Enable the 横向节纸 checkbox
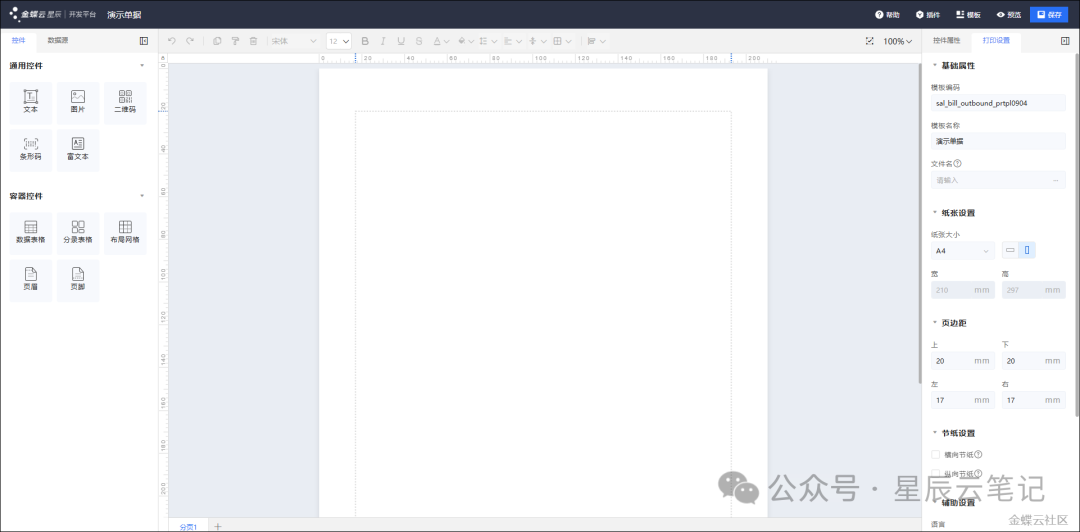 point(936,454)
